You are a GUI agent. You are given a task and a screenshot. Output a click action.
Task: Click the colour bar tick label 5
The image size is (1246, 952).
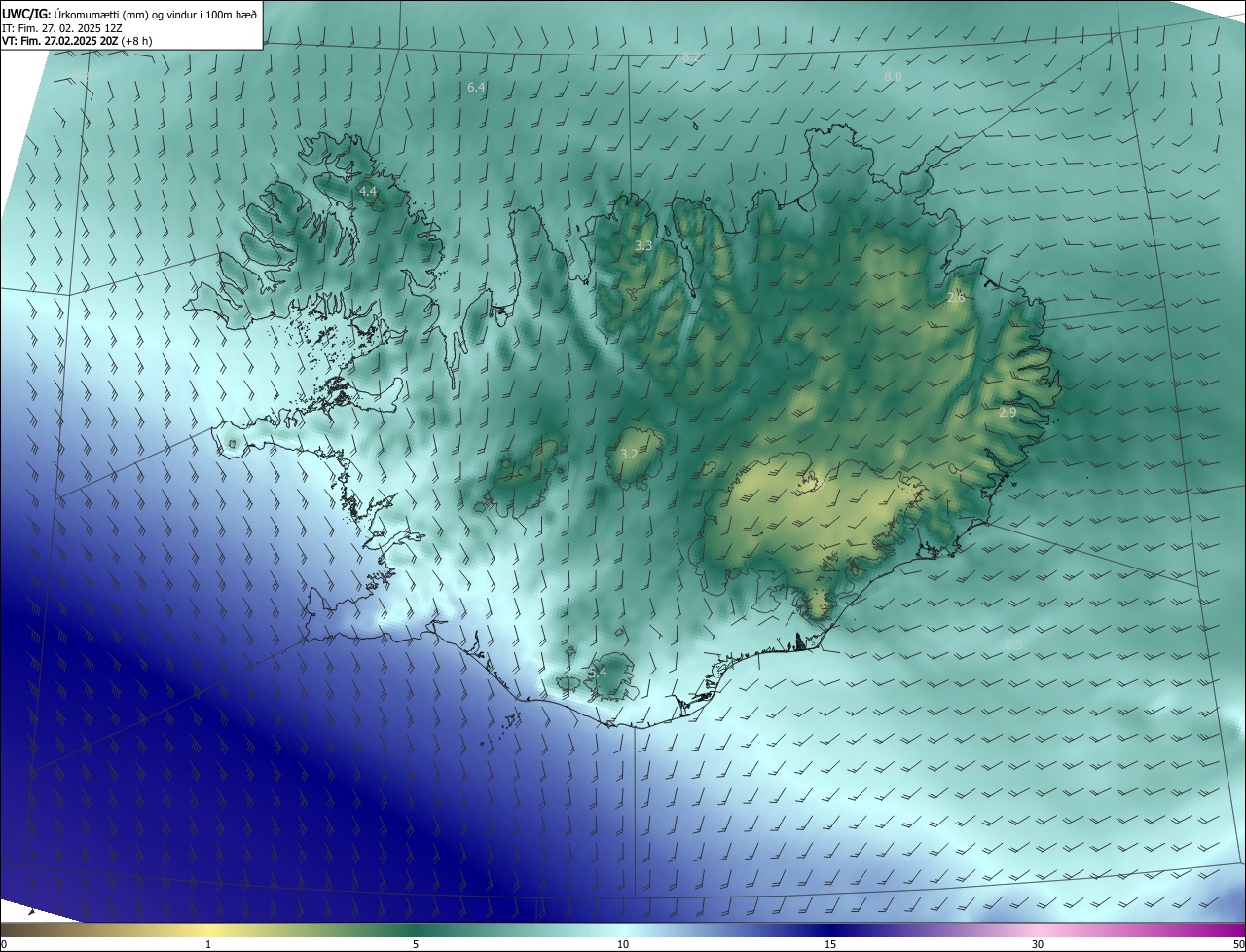coord(416,944)
